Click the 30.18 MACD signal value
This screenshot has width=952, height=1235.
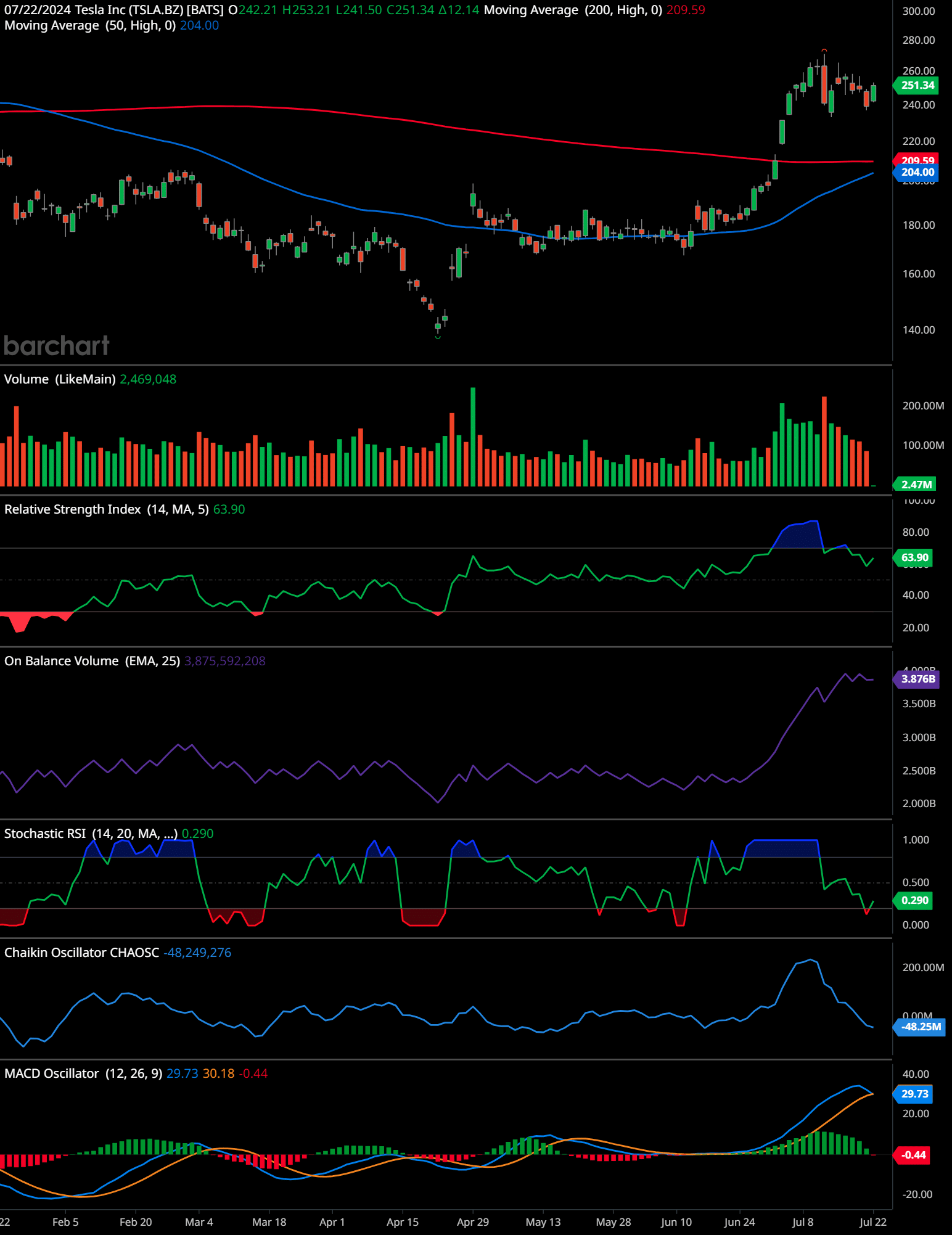coord(219,1073)
